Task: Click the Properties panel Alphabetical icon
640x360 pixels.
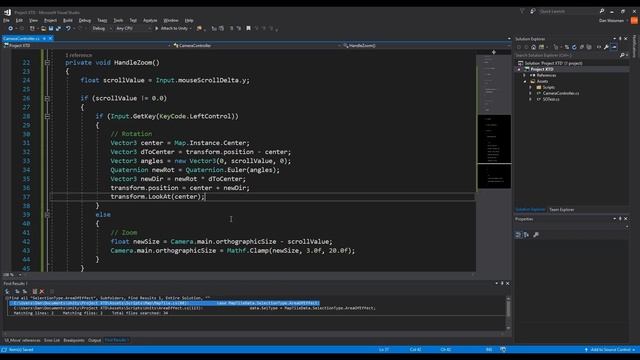Action: pyautogui.click(x=526, y=235)
